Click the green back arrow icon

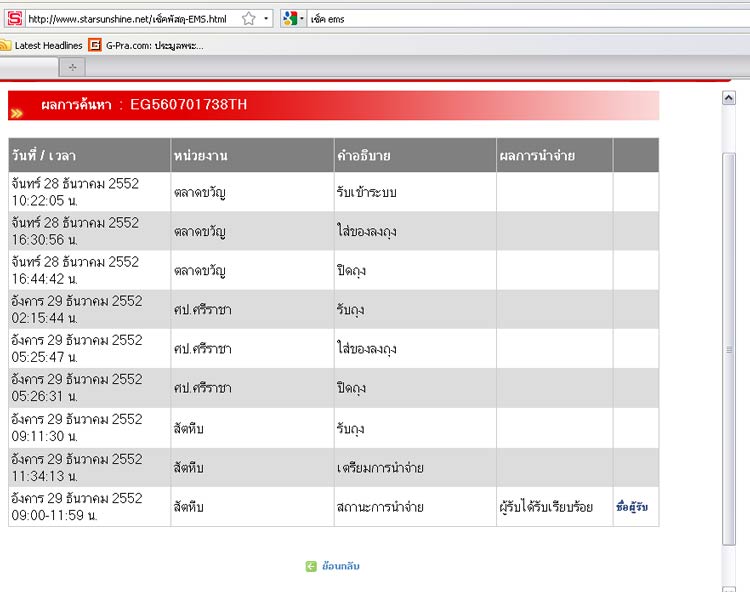[311, 566]
